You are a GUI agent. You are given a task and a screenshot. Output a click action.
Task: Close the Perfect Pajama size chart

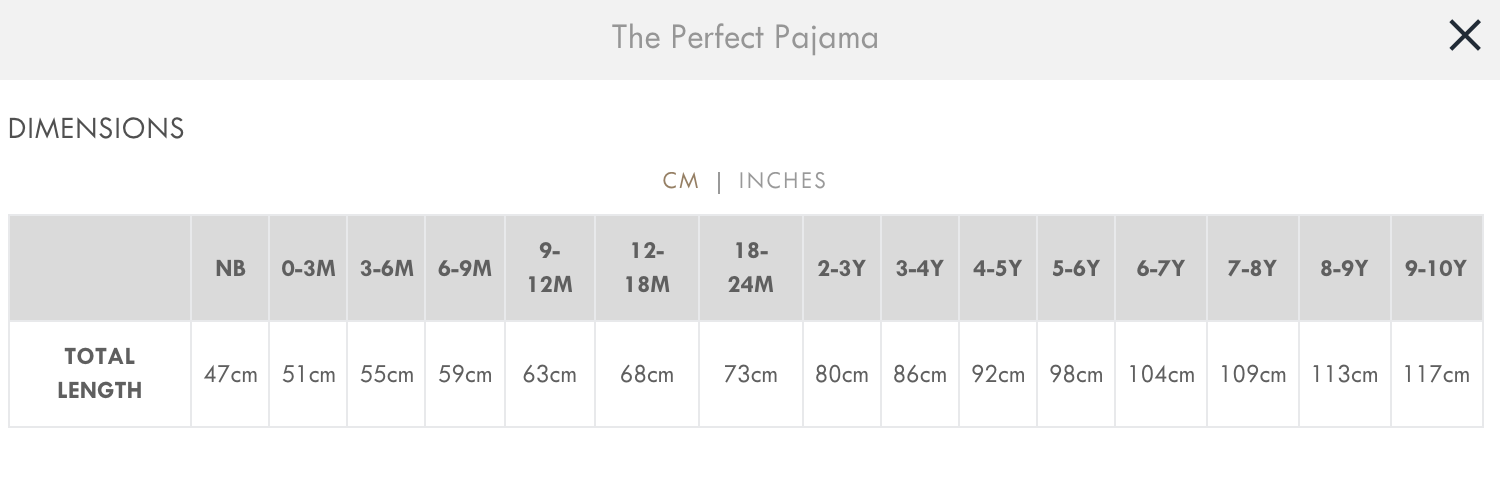(1465, 36)
